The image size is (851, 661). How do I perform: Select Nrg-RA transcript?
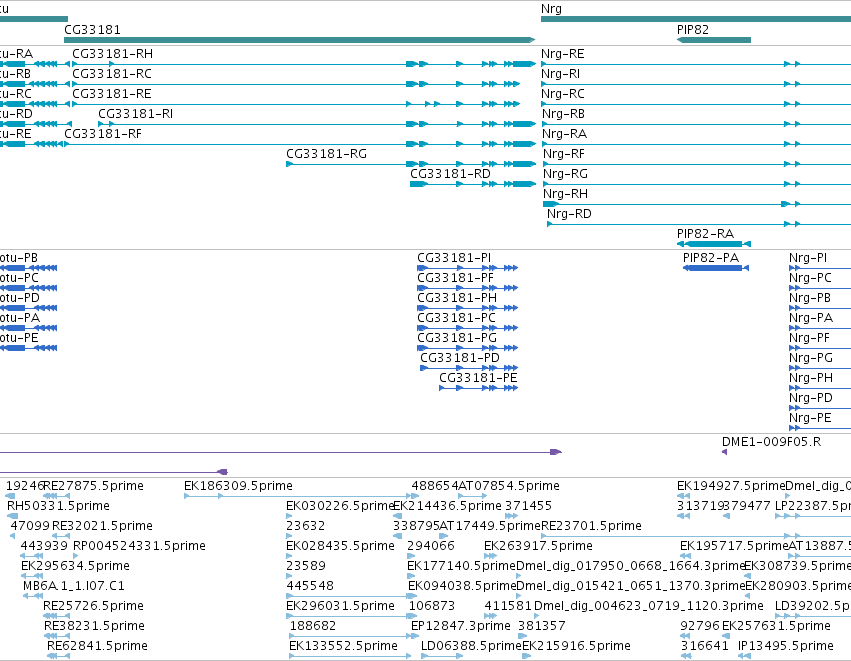coord(696,144)
